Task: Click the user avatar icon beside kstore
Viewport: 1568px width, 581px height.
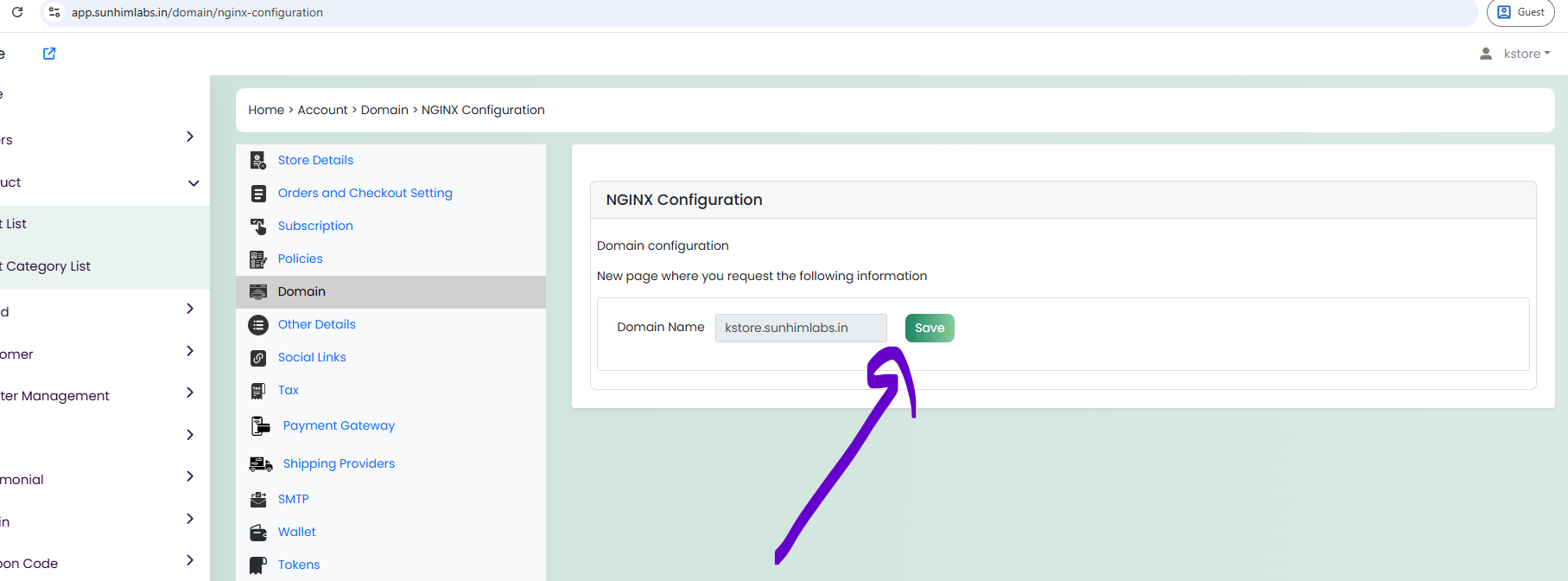Action: [x=1486, y=54]
